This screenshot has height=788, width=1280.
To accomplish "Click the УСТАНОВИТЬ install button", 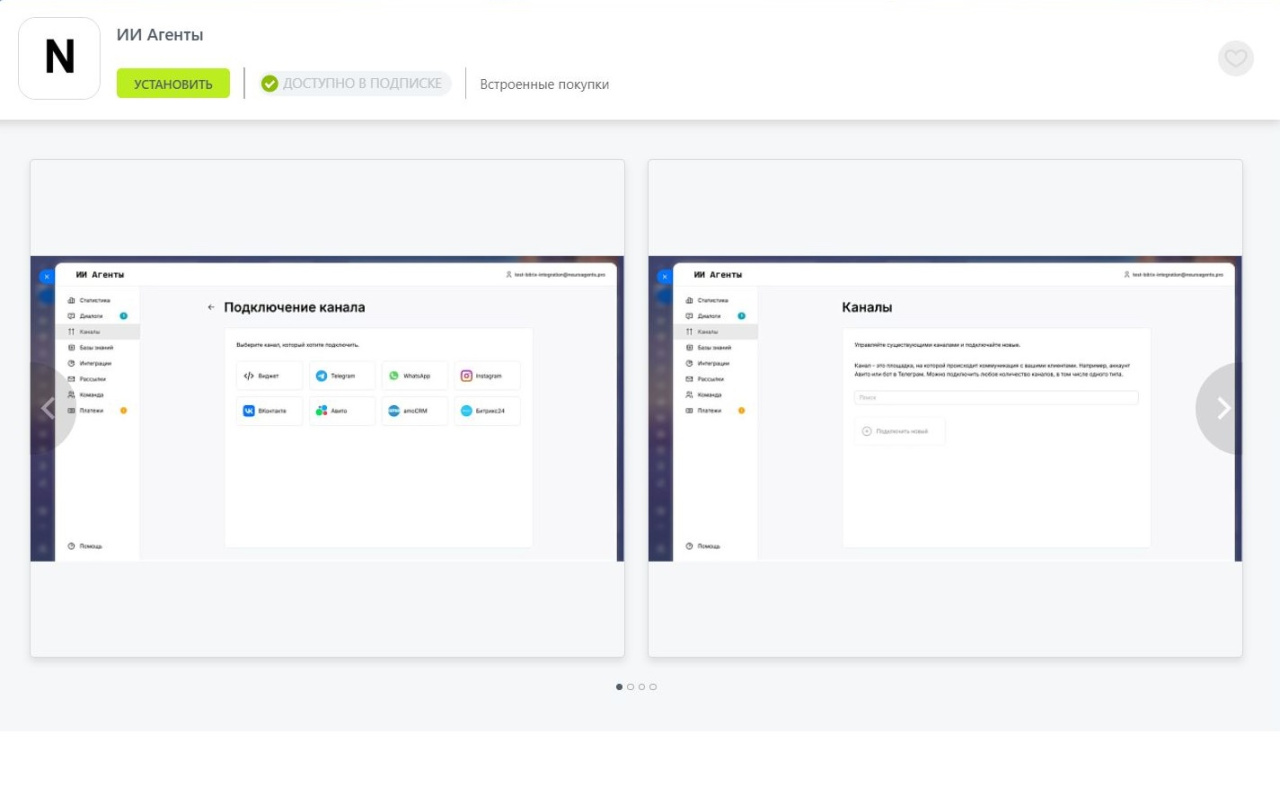I will [x=173, y=84].
